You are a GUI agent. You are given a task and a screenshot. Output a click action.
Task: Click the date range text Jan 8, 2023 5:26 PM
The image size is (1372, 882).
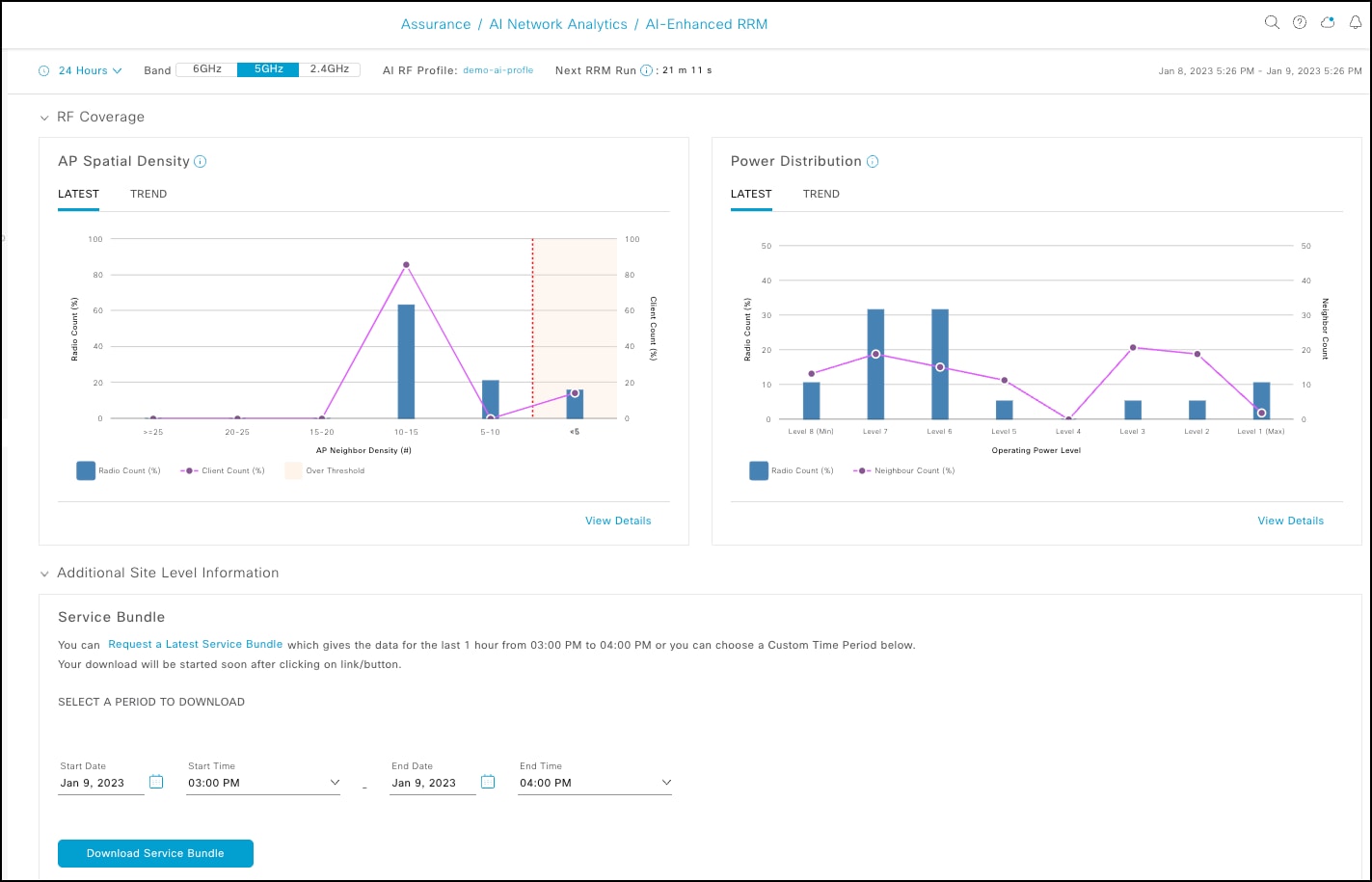point(1206,71)
